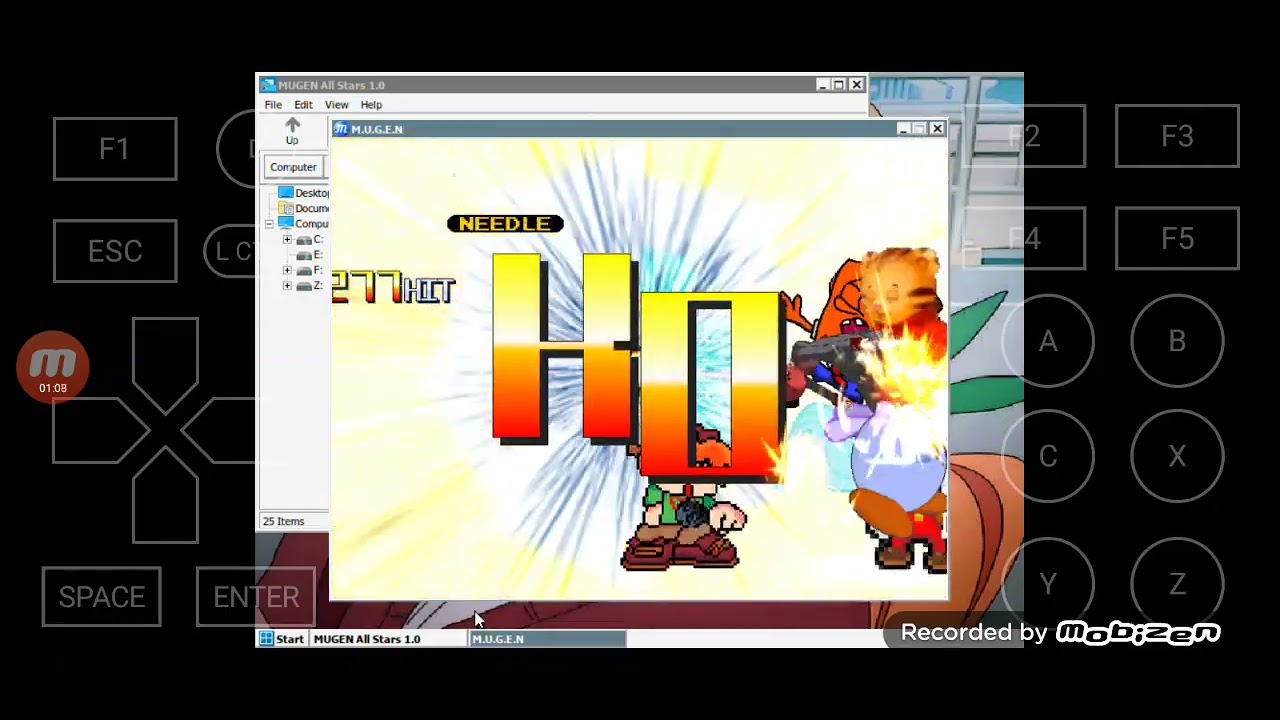
Task: Tap the round Z gamepad button
Action: pos(1177,584)
